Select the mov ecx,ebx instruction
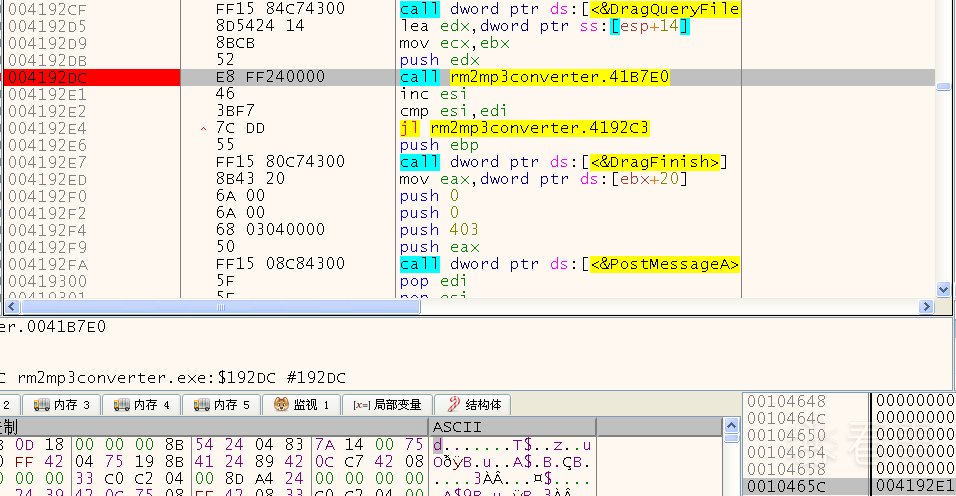Viewport: 956px width, 496px height. tap(454, 43)
